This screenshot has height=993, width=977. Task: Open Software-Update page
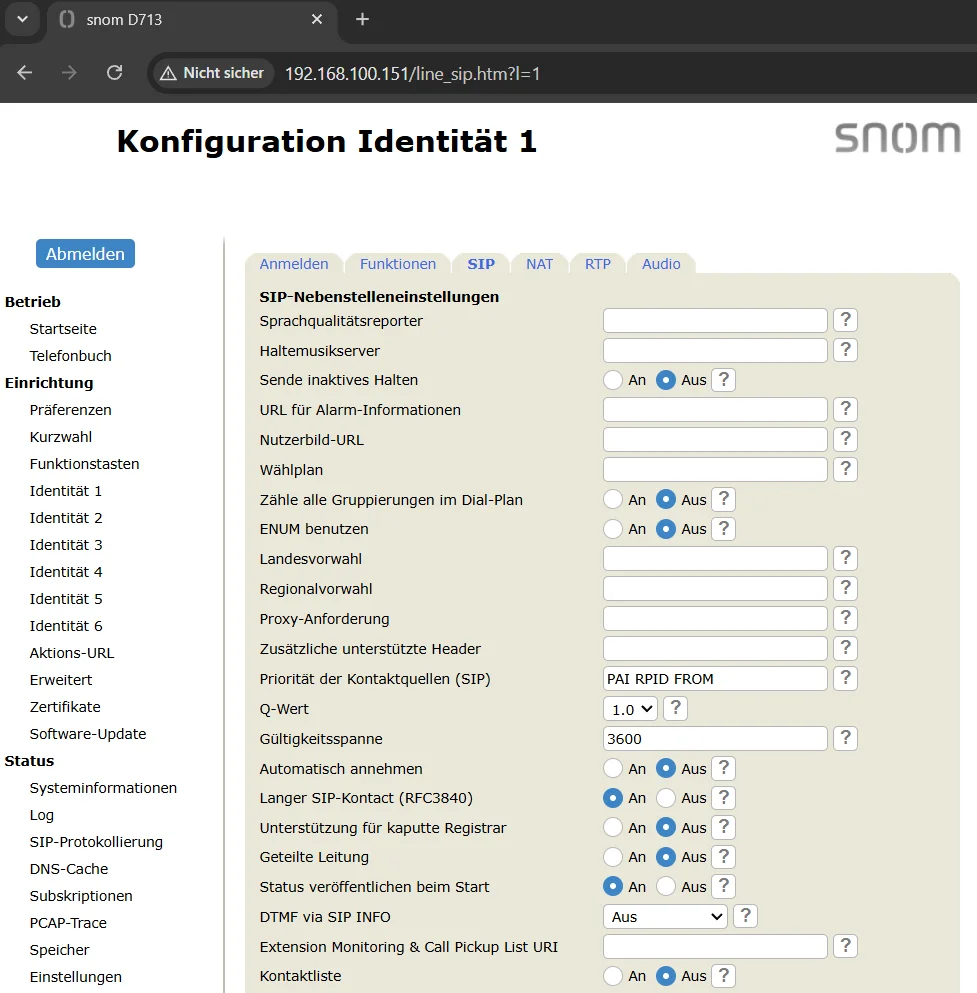click(88, 734)
